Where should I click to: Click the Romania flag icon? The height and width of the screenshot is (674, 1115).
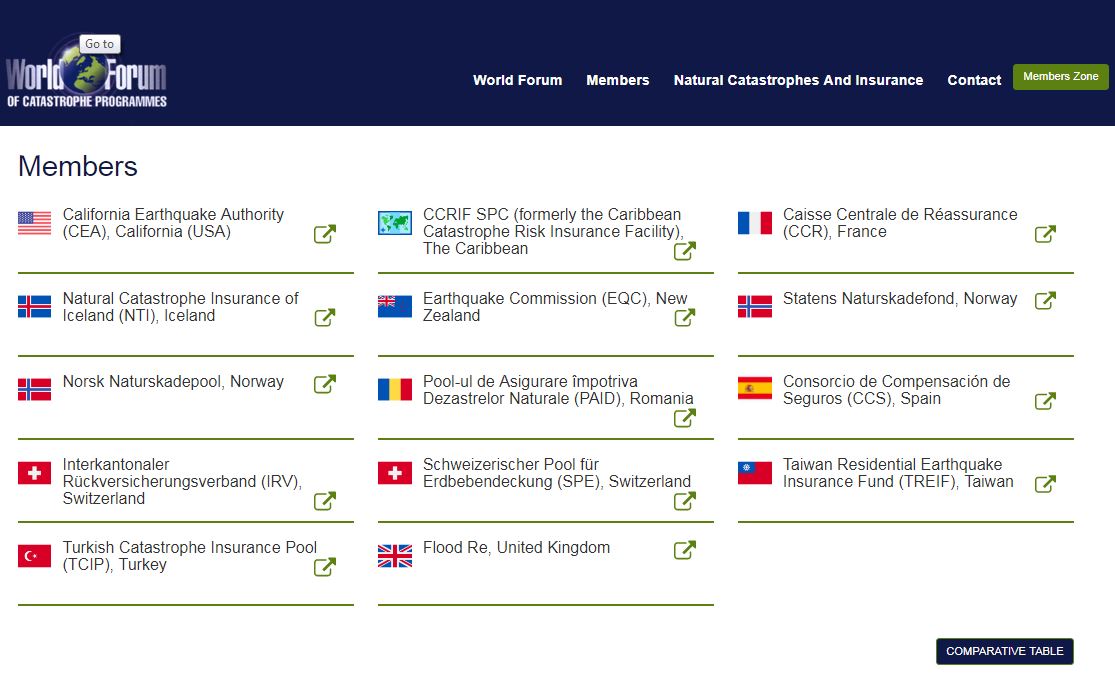pos(395,390)
